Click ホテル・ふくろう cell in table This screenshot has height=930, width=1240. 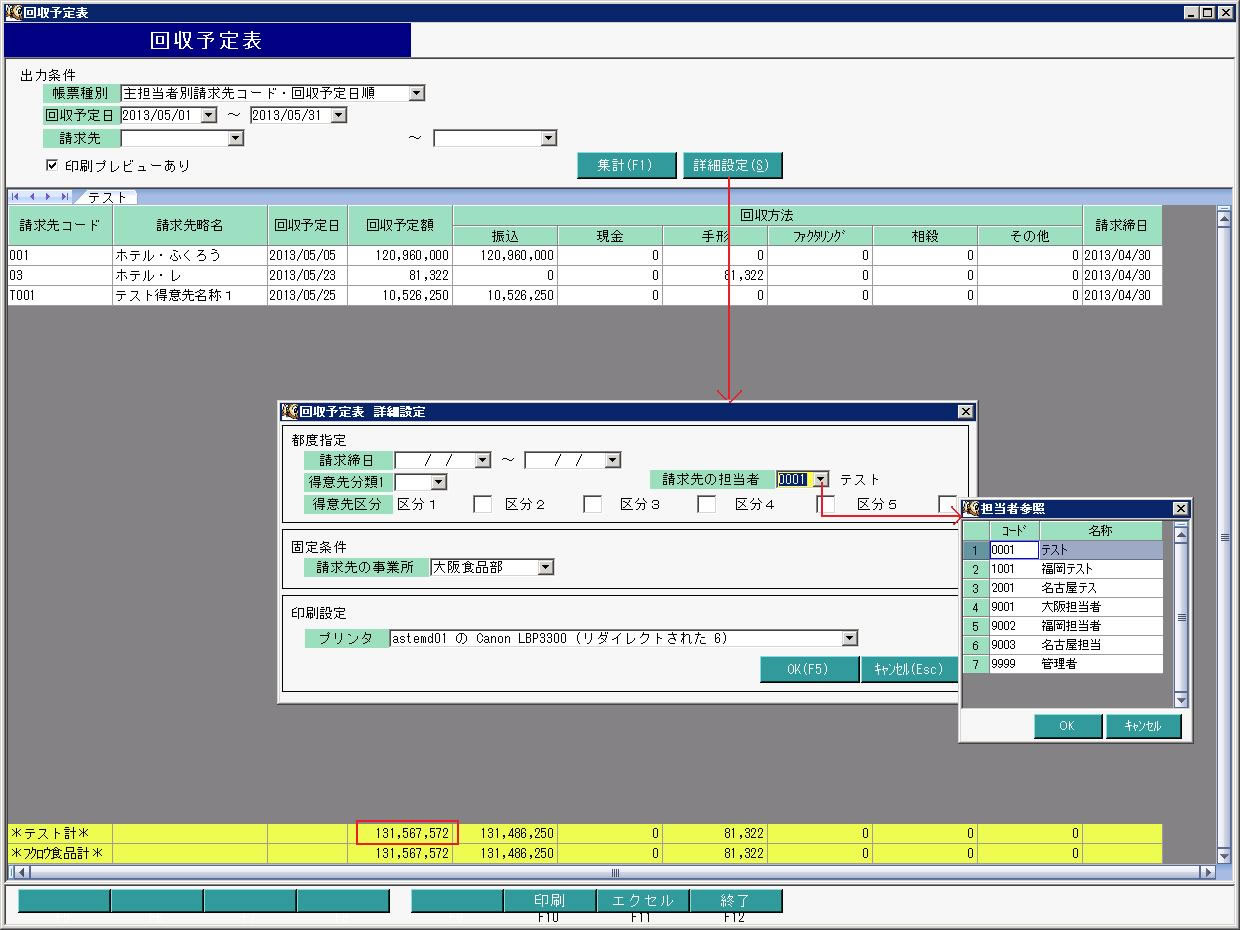(x=190, y=255)
